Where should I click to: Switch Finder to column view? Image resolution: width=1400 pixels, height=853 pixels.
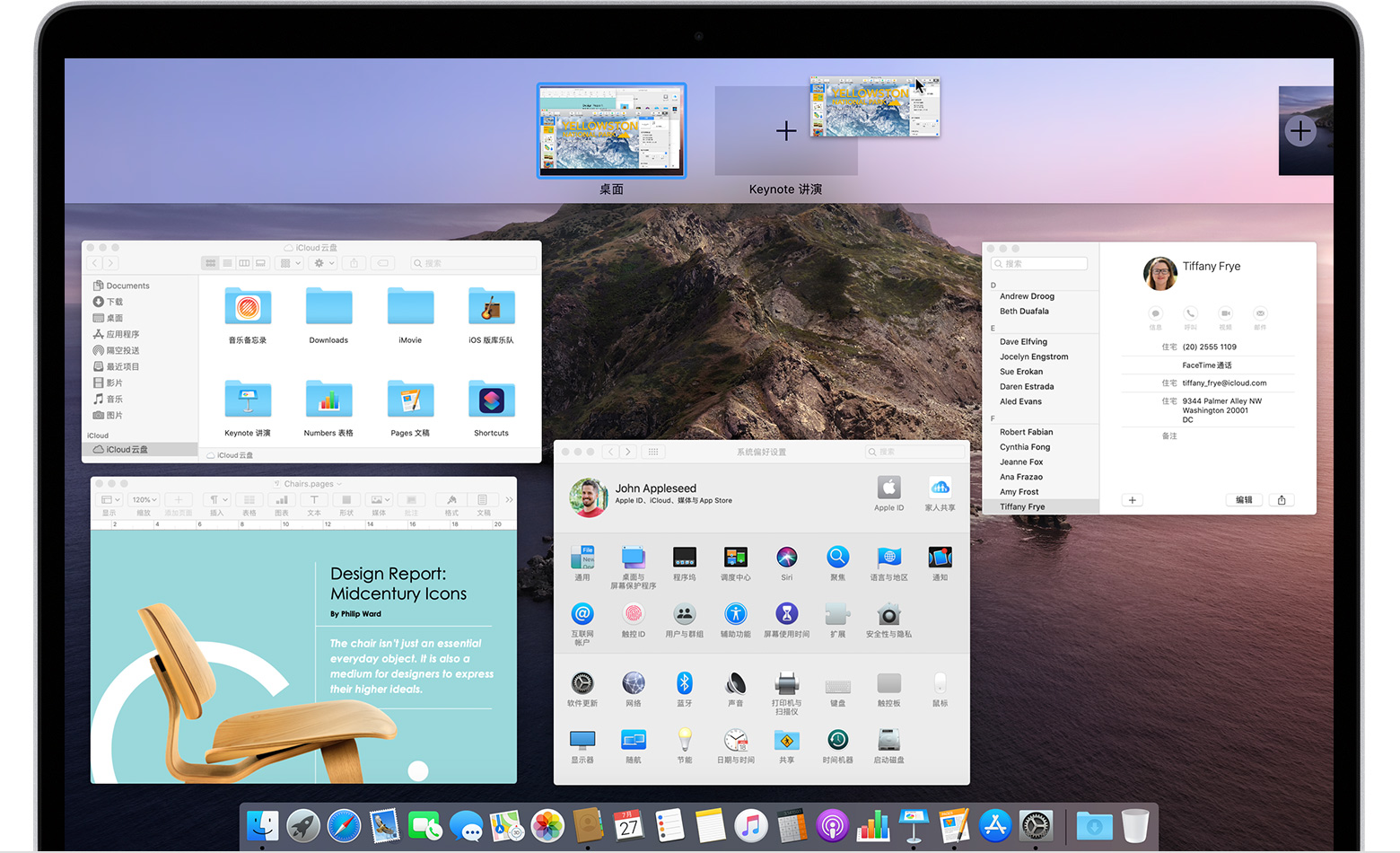coord(244,263)
